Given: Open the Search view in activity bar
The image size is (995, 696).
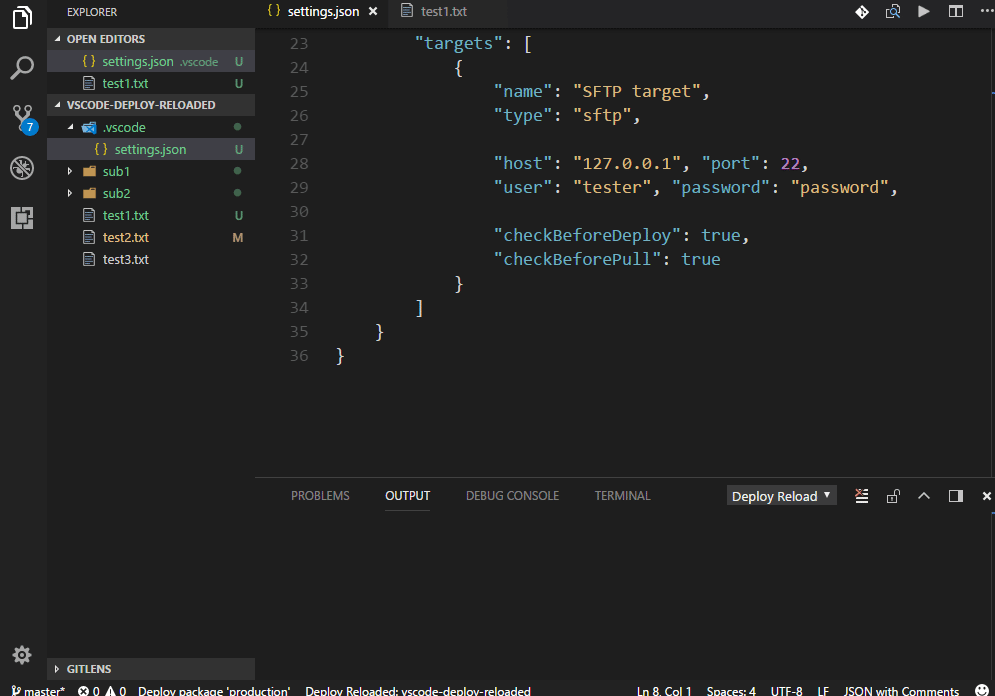Looking at the screenshot, I should pos(22,67).
